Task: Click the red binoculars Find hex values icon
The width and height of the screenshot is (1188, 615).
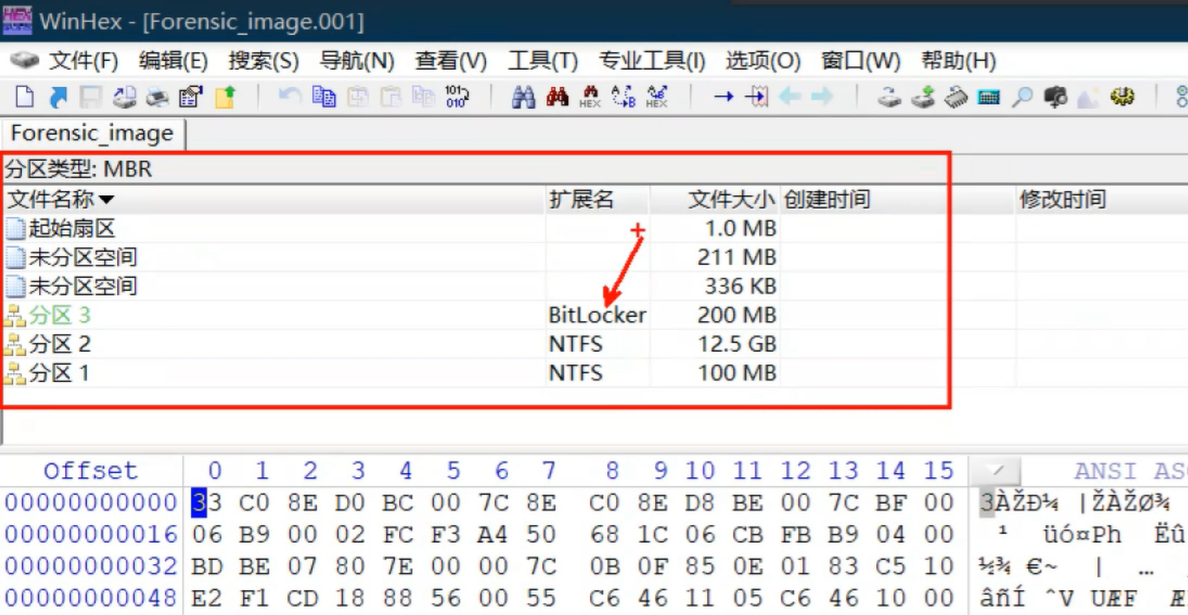Action: [x=557, y=97]
